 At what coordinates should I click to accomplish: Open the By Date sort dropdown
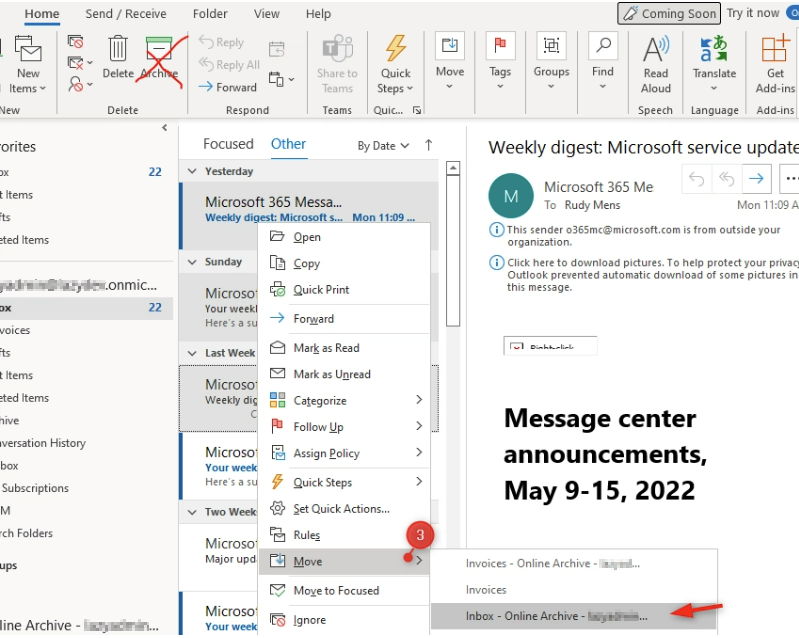pyautogui.click(x=383, y=146)
